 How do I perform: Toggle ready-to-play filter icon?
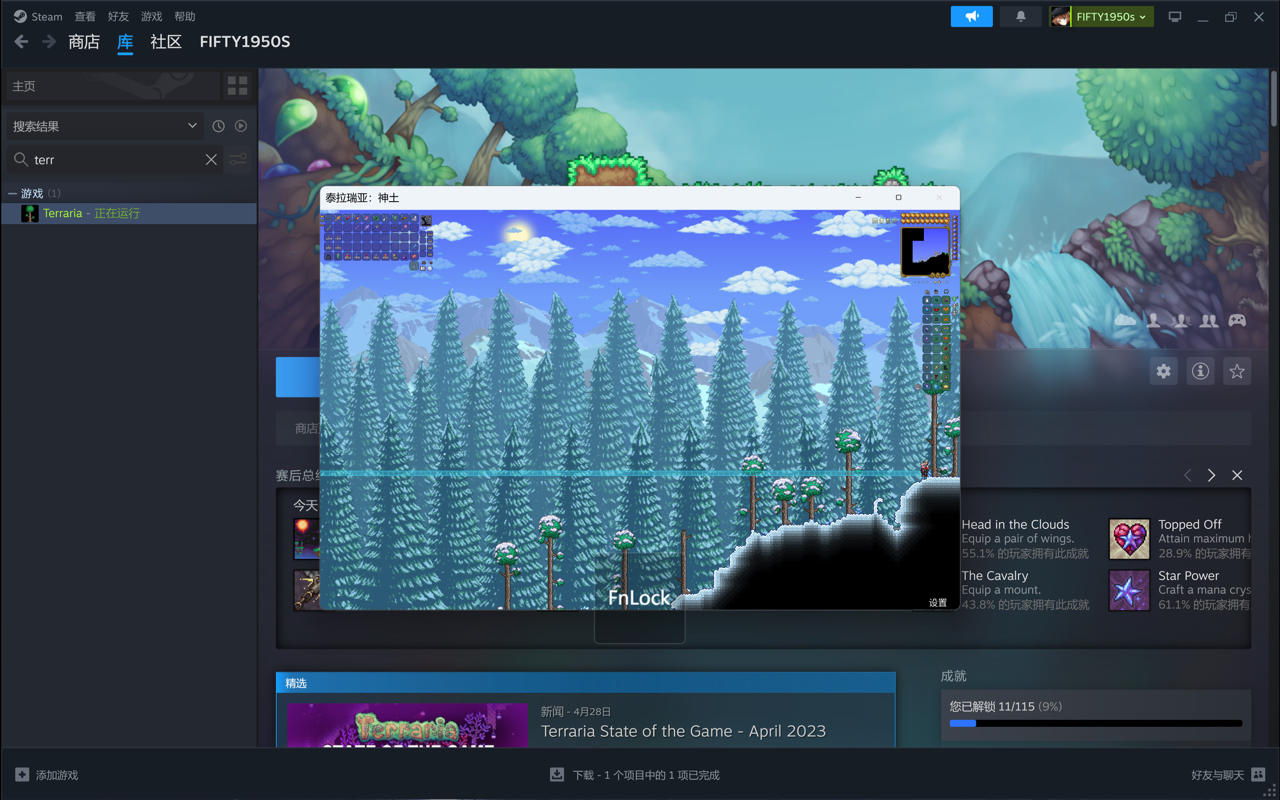241,126
